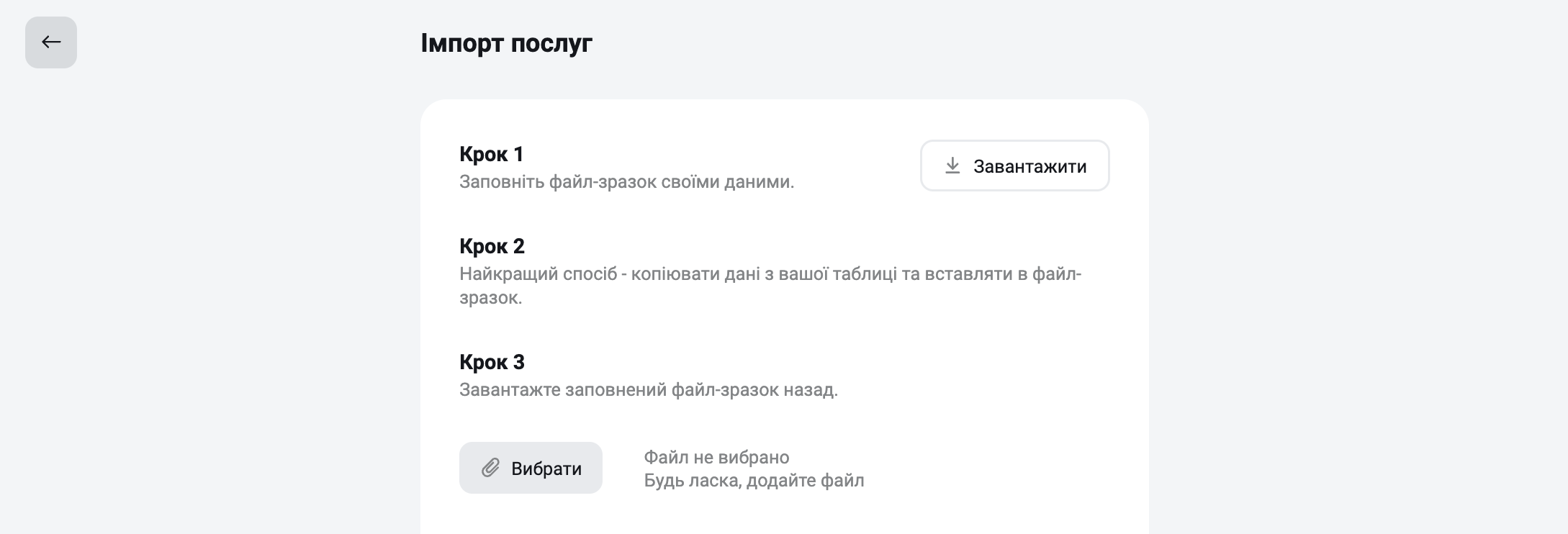
Task: Click the digit 1 in 'Крок 1'
Action: pyautogui.click(x=518, y=154)
